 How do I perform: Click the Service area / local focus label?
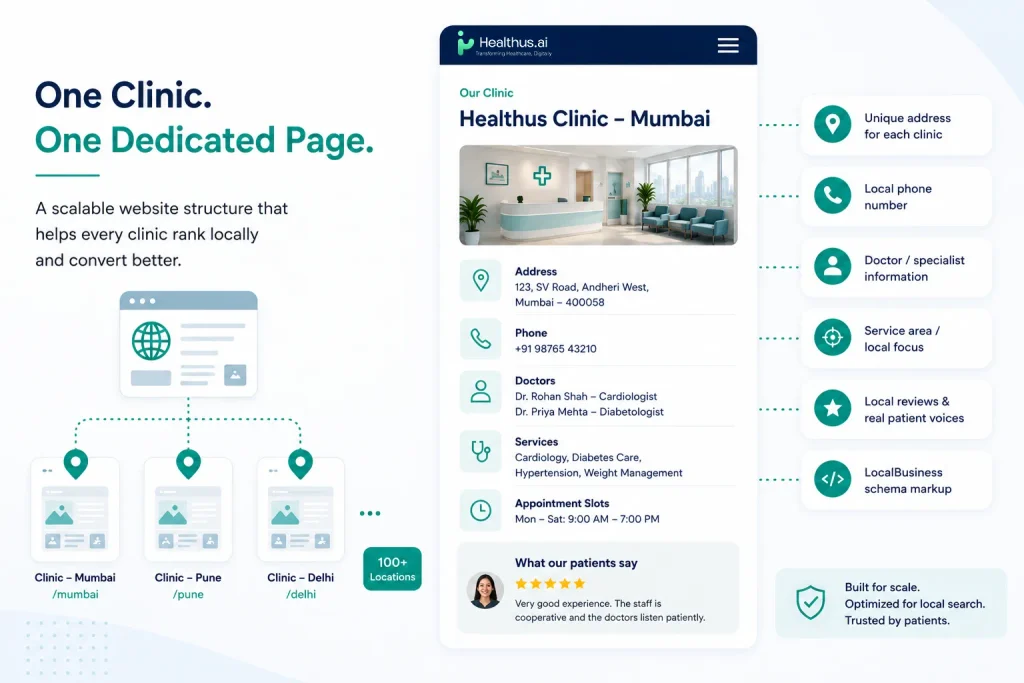(902, 339)
